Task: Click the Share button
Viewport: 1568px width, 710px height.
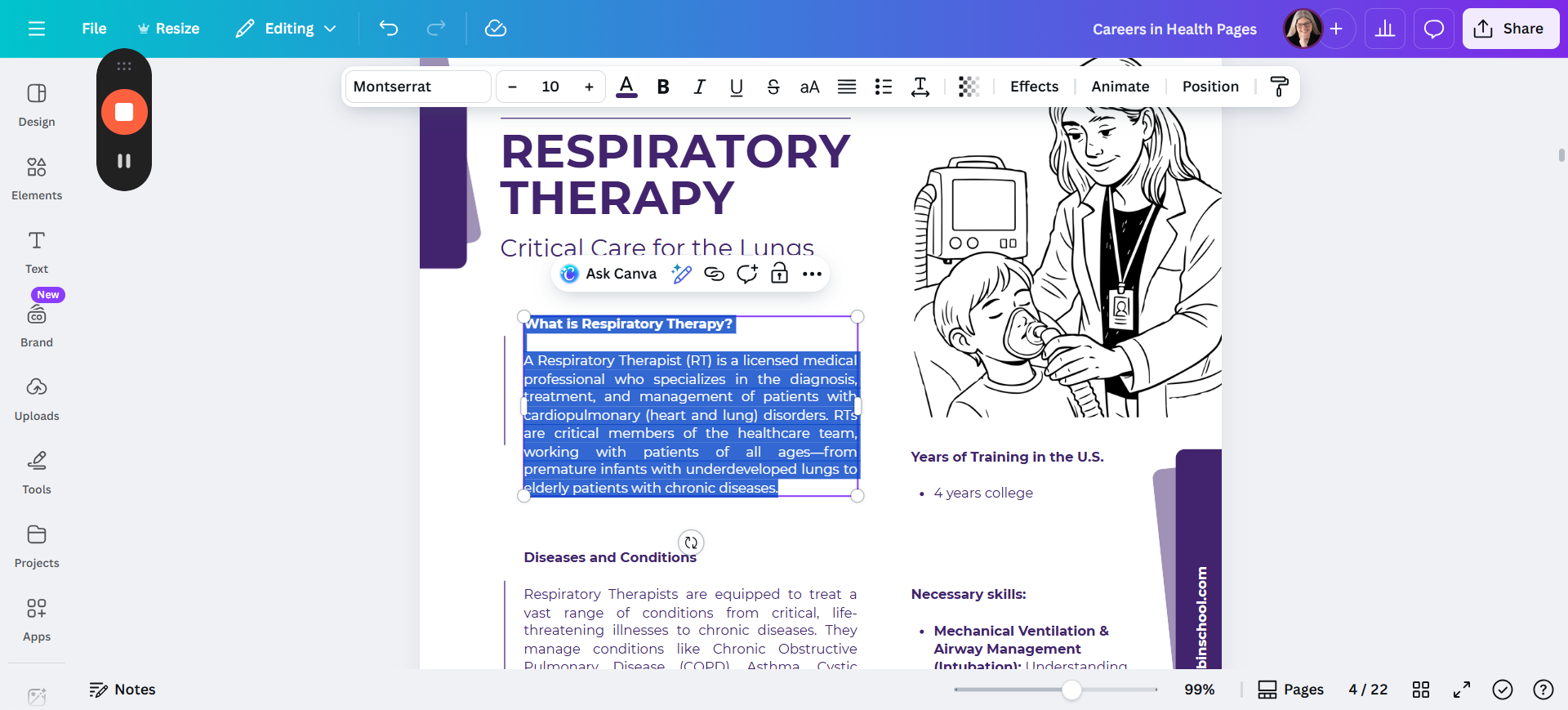Action: pyautogui.click(x=1510, y=29)
